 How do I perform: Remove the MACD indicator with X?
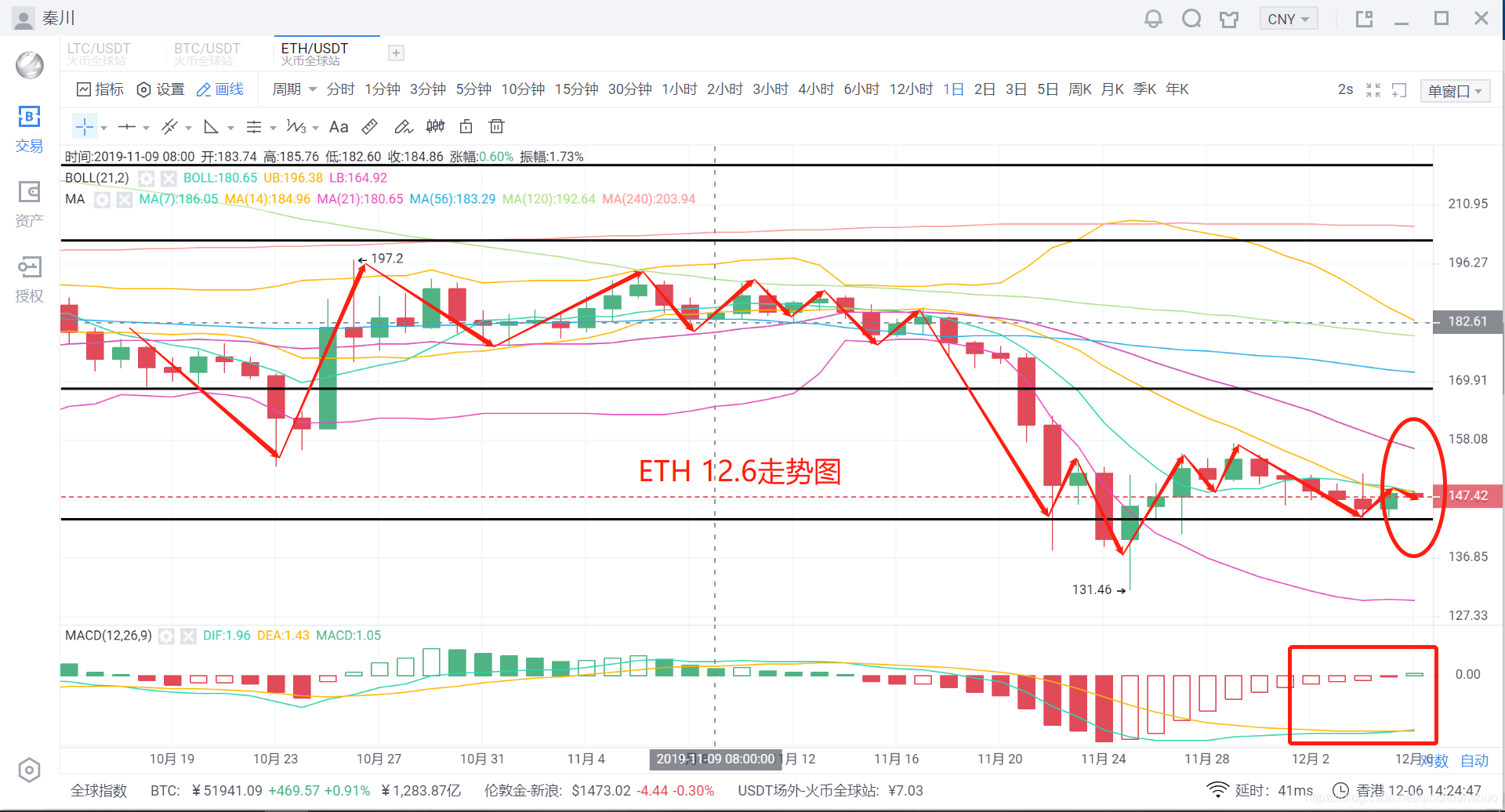pyautogui.click(x=188, y=636)
